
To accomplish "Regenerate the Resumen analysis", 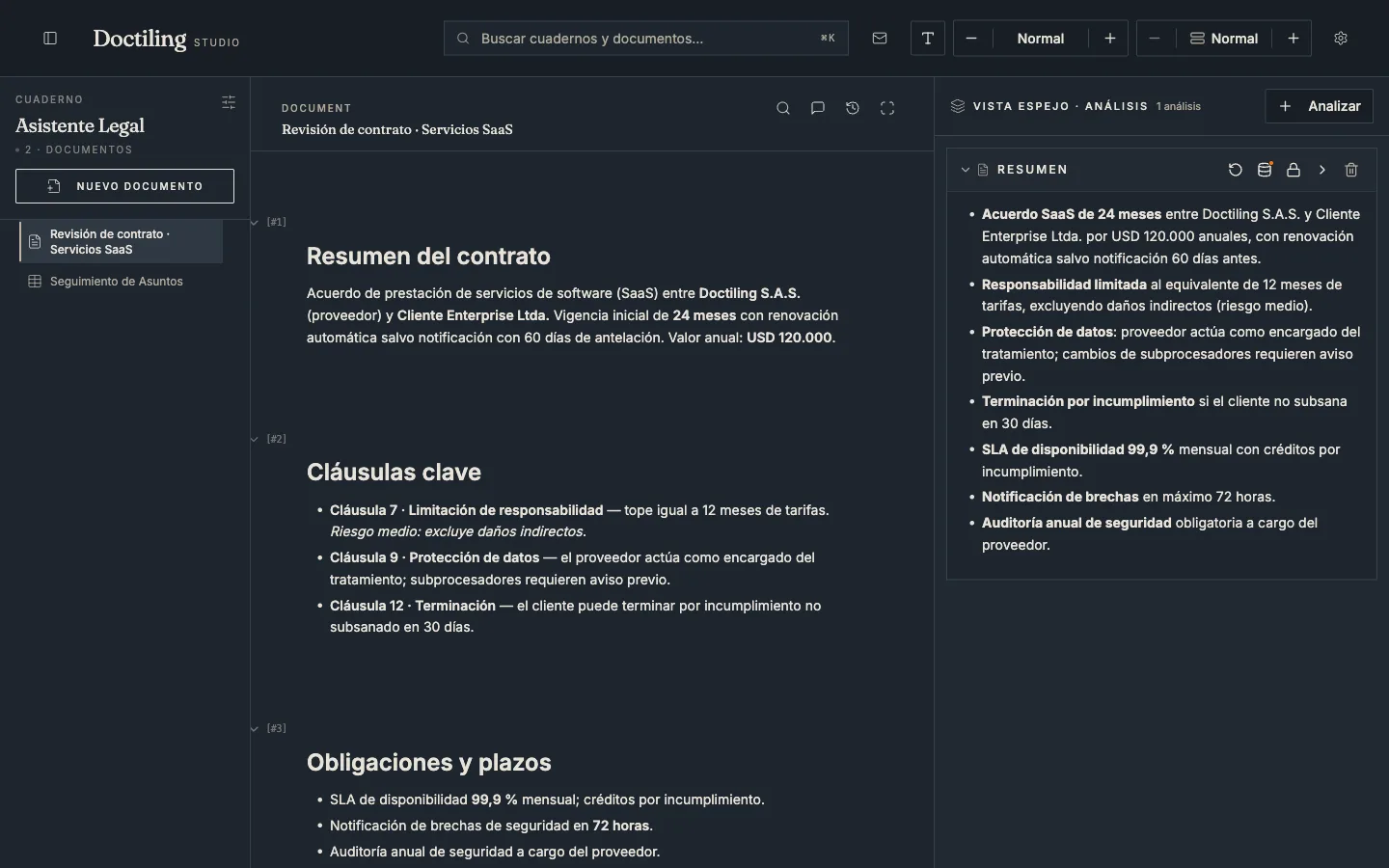I will coord(1236,170).
